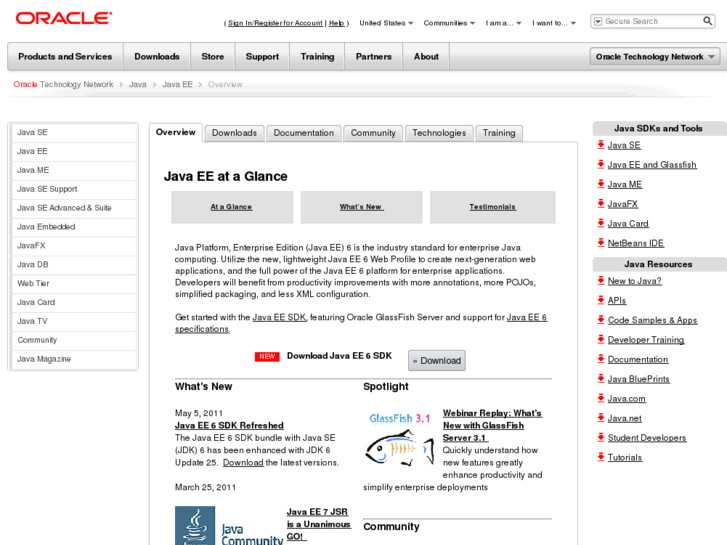Select Java TV in the sidebar
This screenshot has width=727, height=545.
click(74, 321)
